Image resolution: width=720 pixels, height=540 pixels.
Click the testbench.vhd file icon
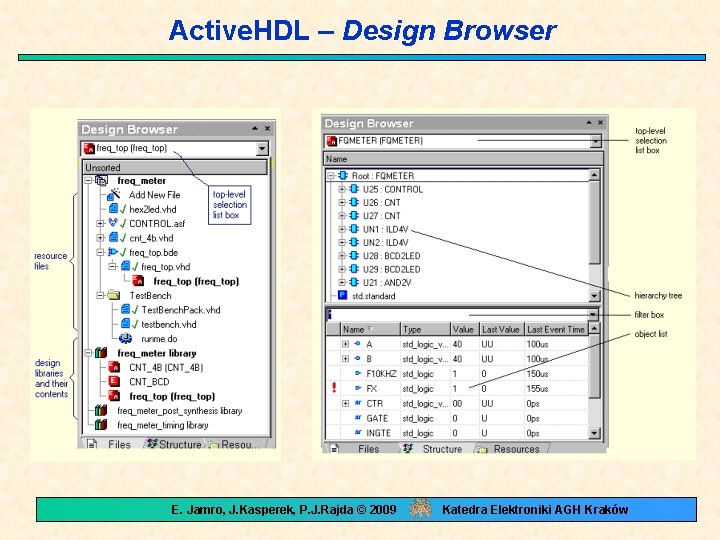pyautogui.click(x=125, y=324)
